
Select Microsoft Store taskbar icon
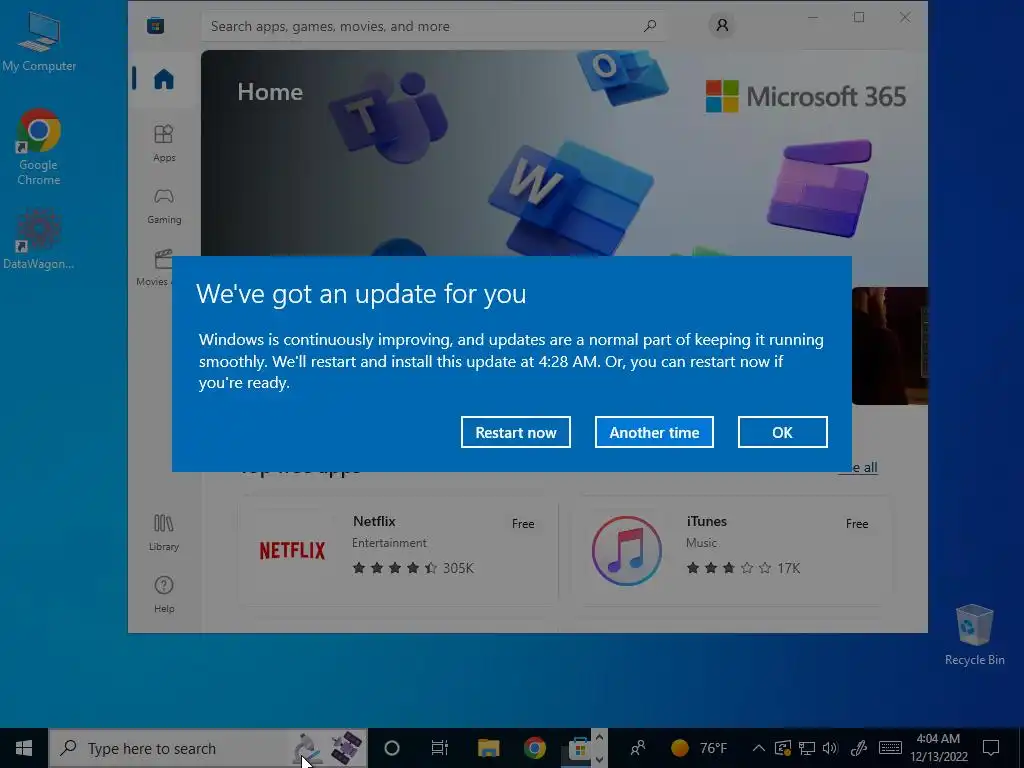pyautogui.click(x=579, y=748)
